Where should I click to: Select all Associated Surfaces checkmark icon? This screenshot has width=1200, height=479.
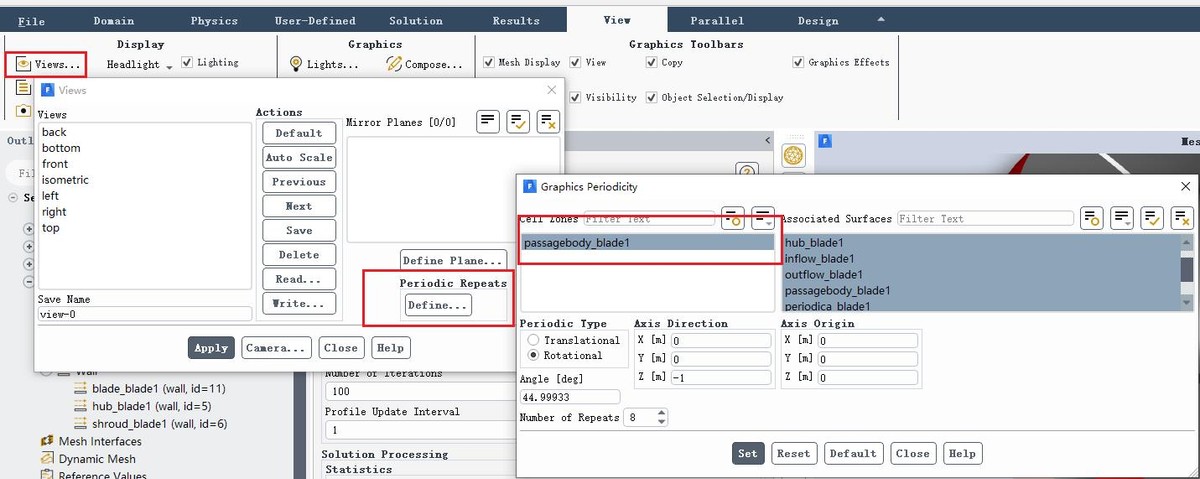coord(1152,218)
